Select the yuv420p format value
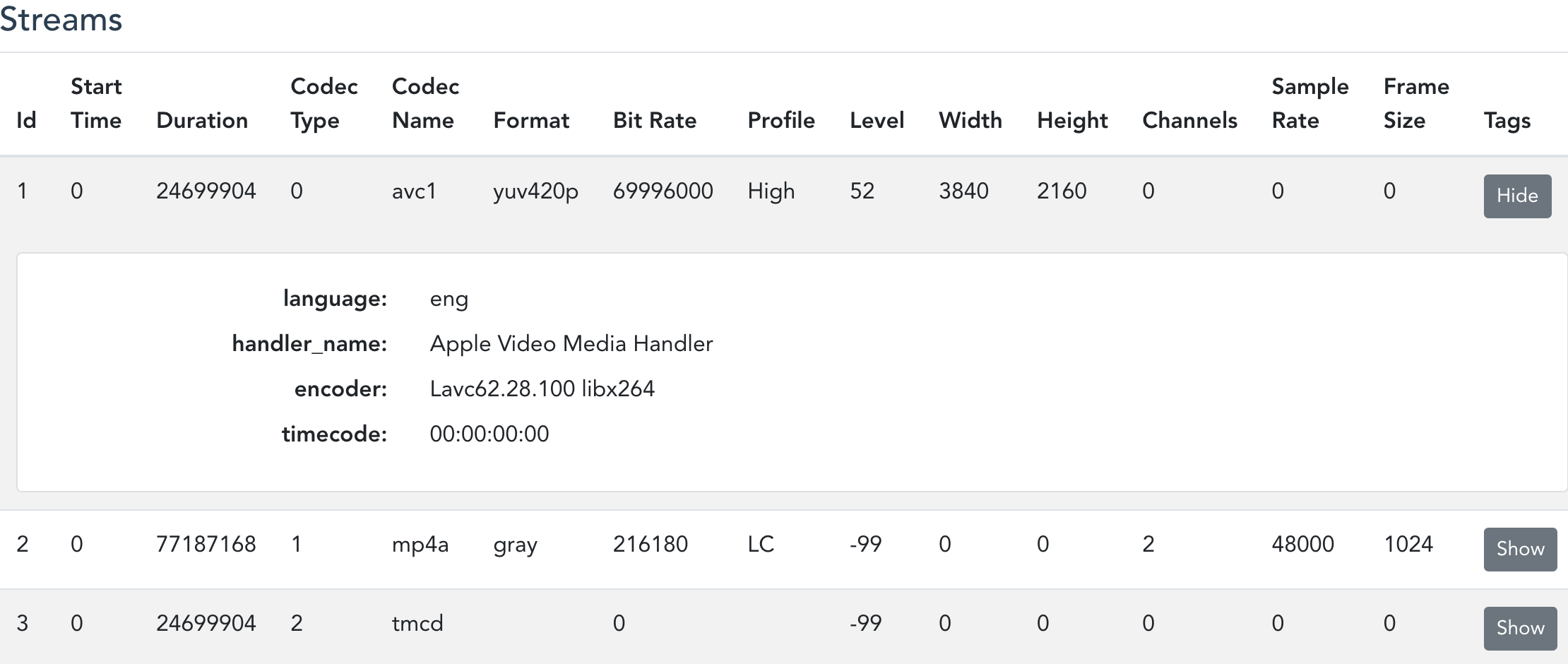The width and height of the screenshot is (1568, 664). [x=535, y=191]
